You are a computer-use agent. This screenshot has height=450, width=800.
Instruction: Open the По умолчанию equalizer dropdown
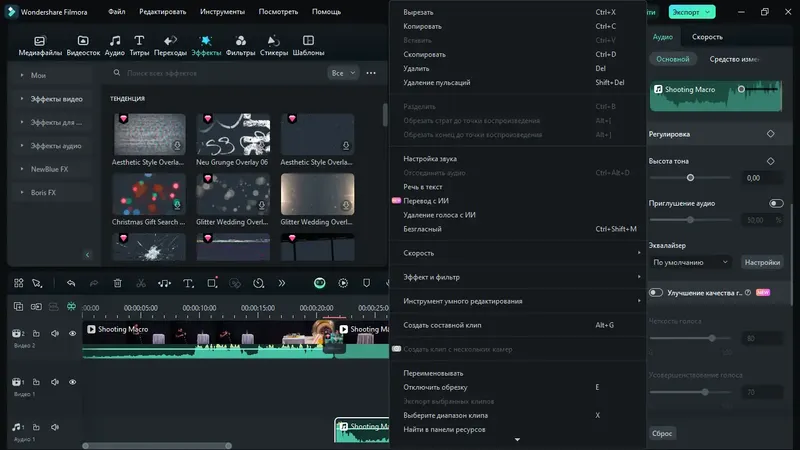[x=690, y=262]
